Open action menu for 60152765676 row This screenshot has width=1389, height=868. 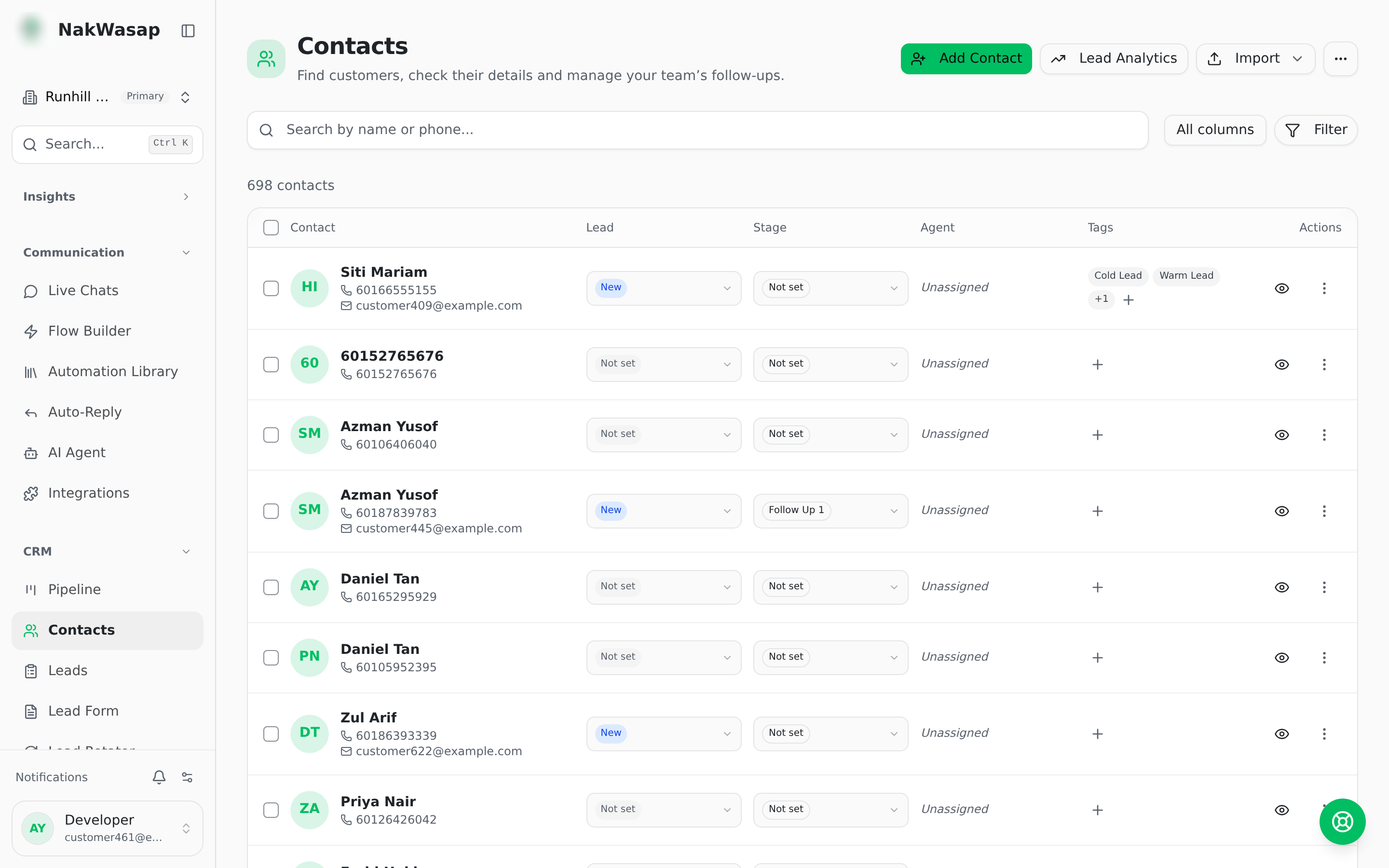[x=1324, y=365]
